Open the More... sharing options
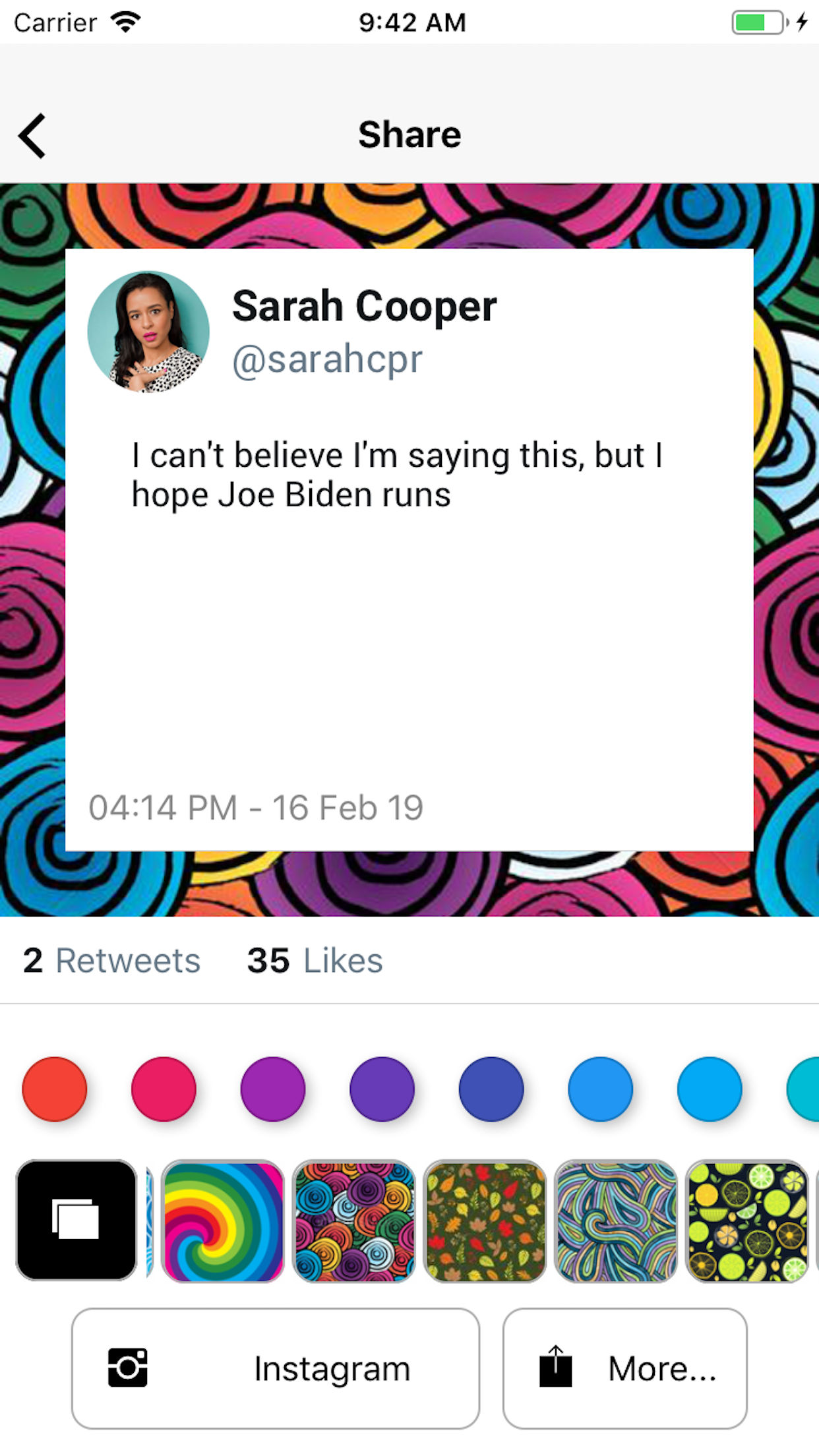The height and width of the screenshot is (1456, 819). tap(624, 1368)
